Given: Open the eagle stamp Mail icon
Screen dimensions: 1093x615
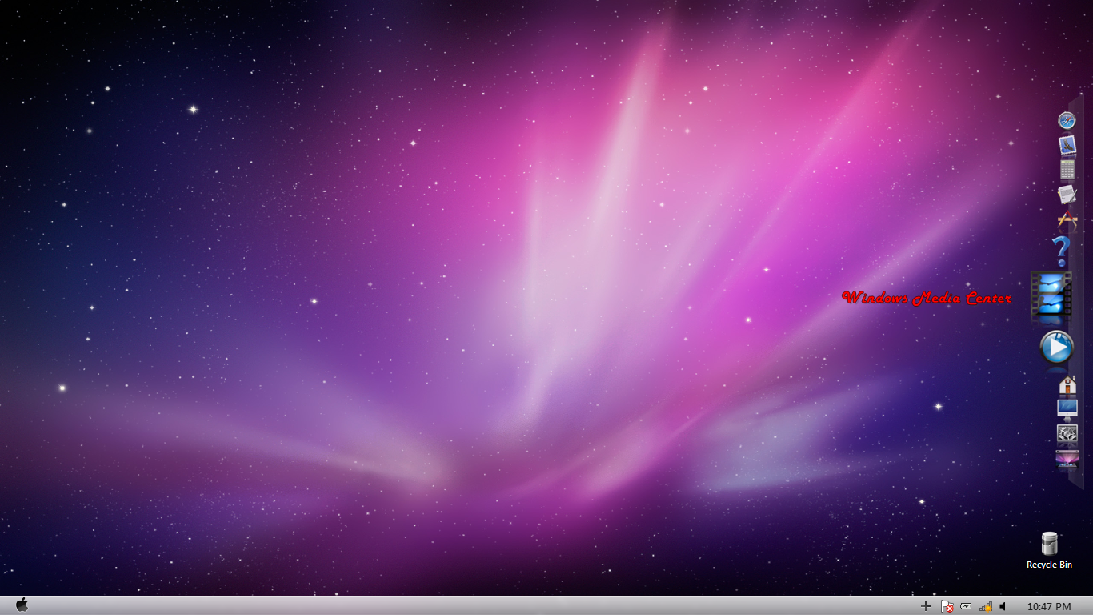Looking at the screenshot, I should point(1067,145).
